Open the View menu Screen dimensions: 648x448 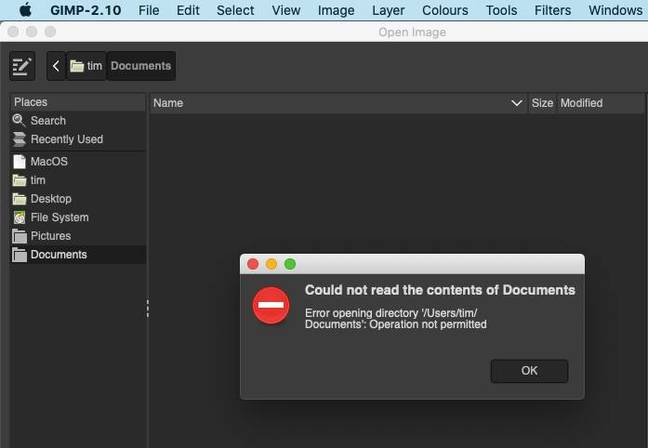click(x=286, y=10)
